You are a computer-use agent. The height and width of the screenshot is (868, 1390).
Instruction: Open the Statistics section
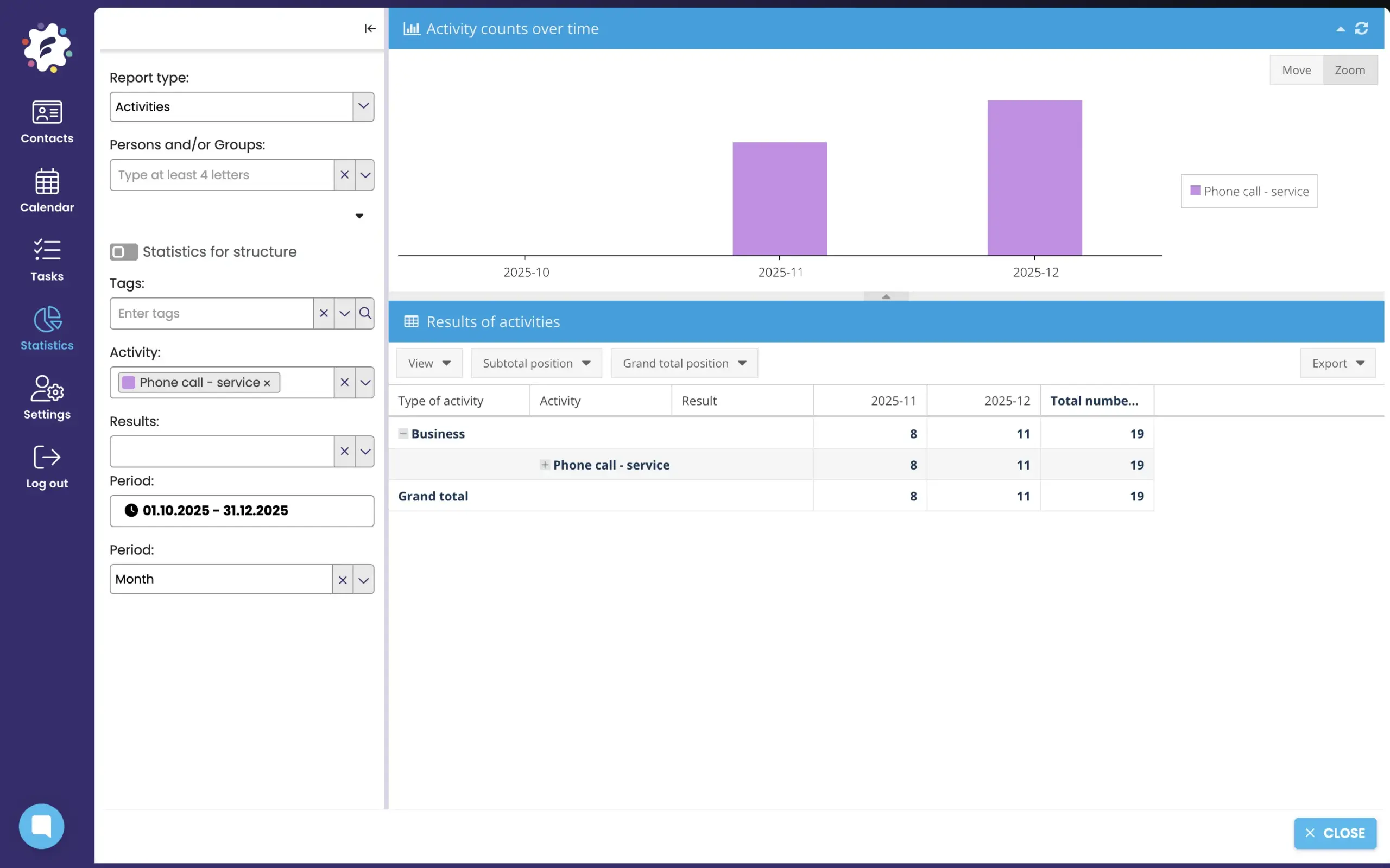pyautogui.click(x=47, y=328)
